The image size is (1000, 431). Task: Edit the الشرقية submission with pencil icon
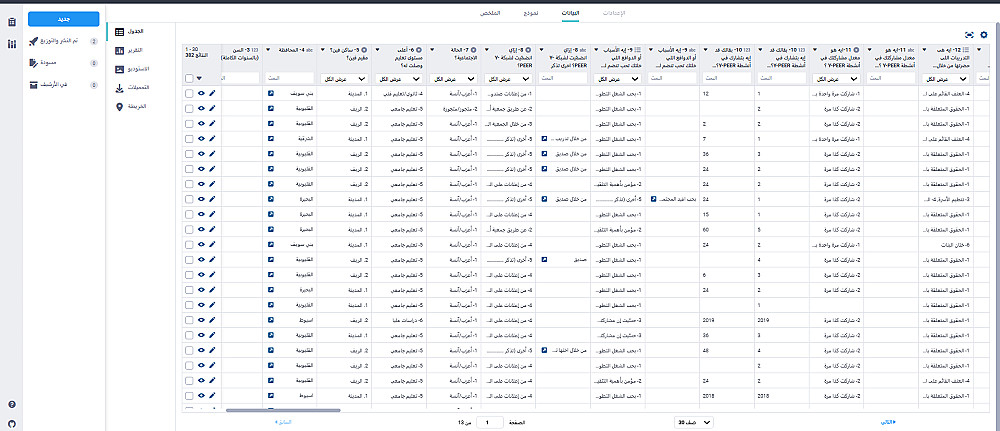tap(212, 138)
